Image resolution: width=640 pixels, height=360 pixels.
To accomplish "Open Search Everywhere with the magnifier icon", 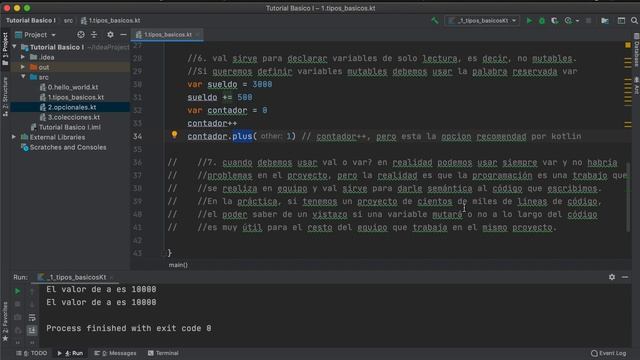I will (x=634, y=20).
